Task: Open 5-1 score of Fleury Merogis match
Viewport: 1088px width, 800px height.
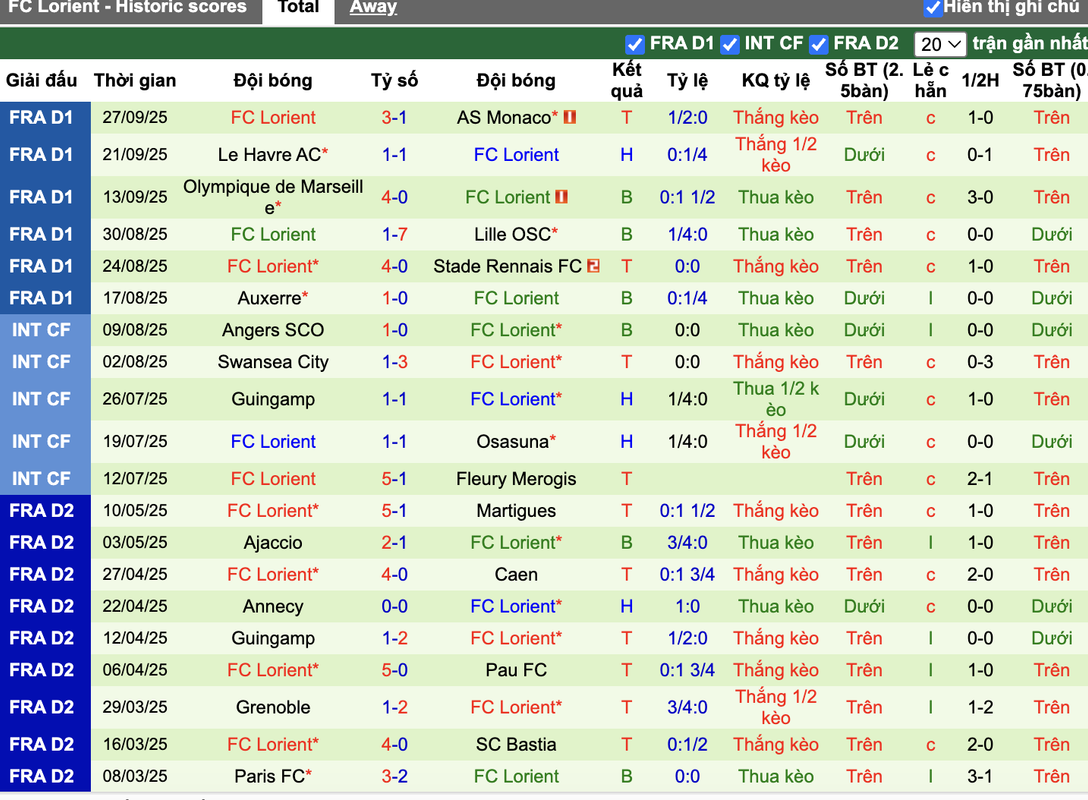Action: (394, 479)
